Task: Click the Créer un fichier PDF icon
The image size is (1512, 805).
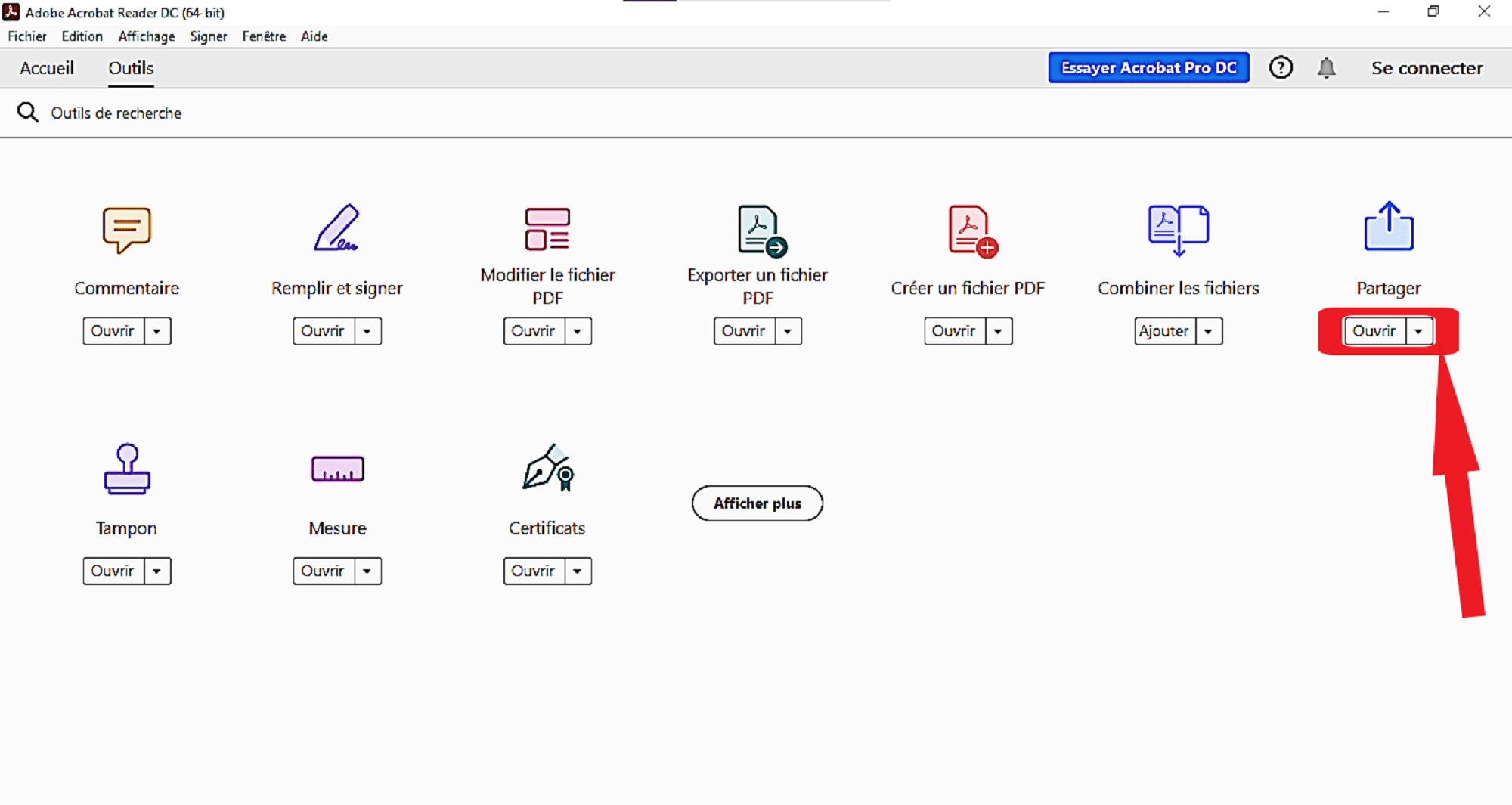Action: pos(973,231)
